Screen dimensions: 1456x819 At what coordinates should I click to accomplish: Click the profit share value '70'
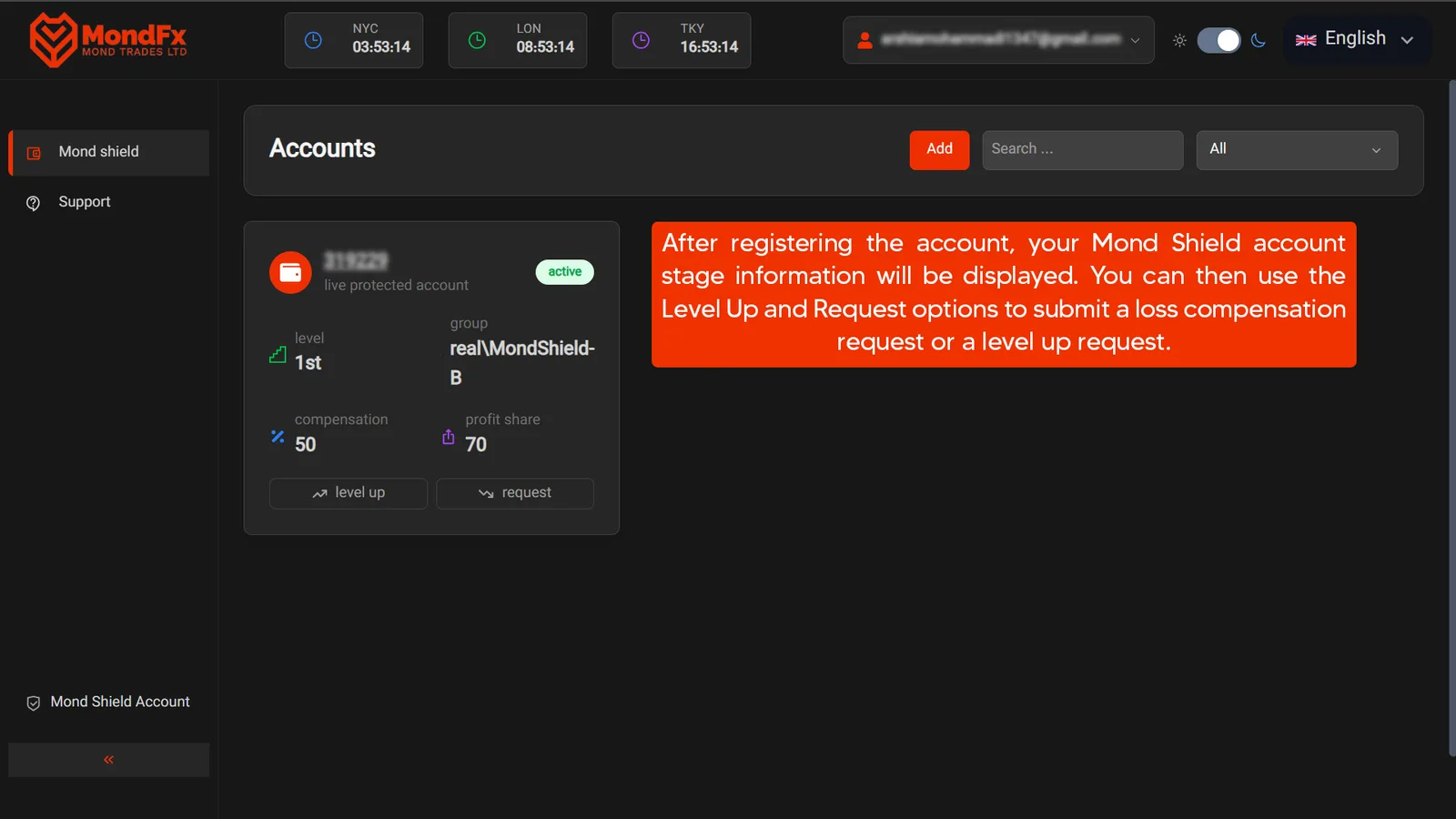pos(476,445)
